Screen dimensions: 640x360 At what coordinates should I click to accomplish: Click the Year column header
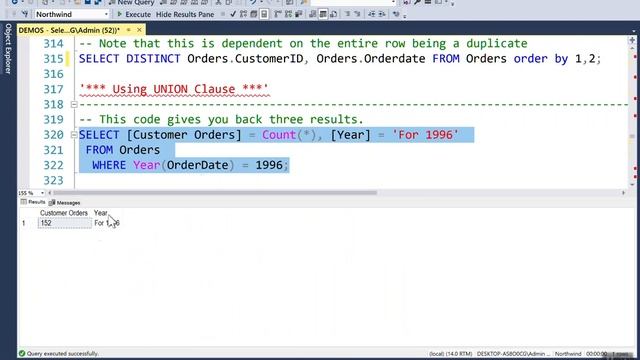tap(100, 213)
